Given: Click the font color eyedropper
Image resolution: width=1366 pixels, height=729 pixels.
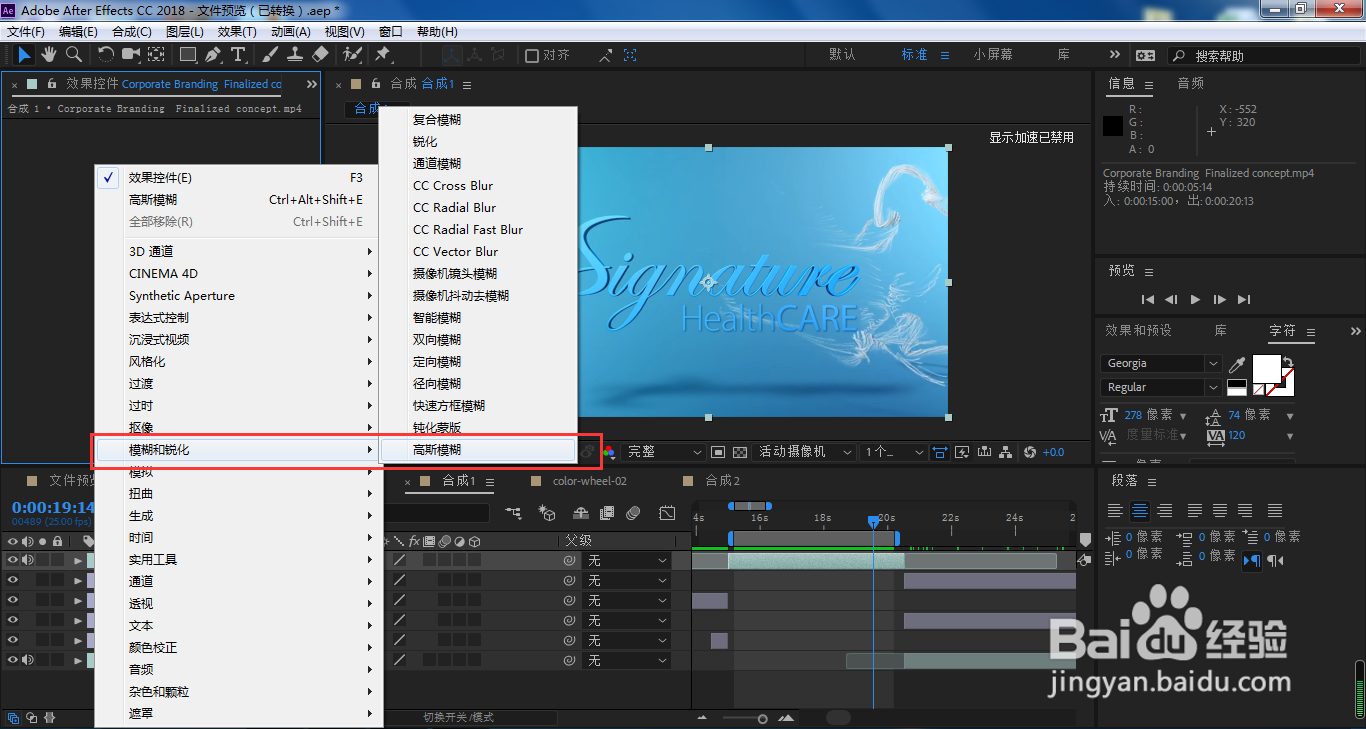Looking at the screenshot, I should coord(1237,364).
